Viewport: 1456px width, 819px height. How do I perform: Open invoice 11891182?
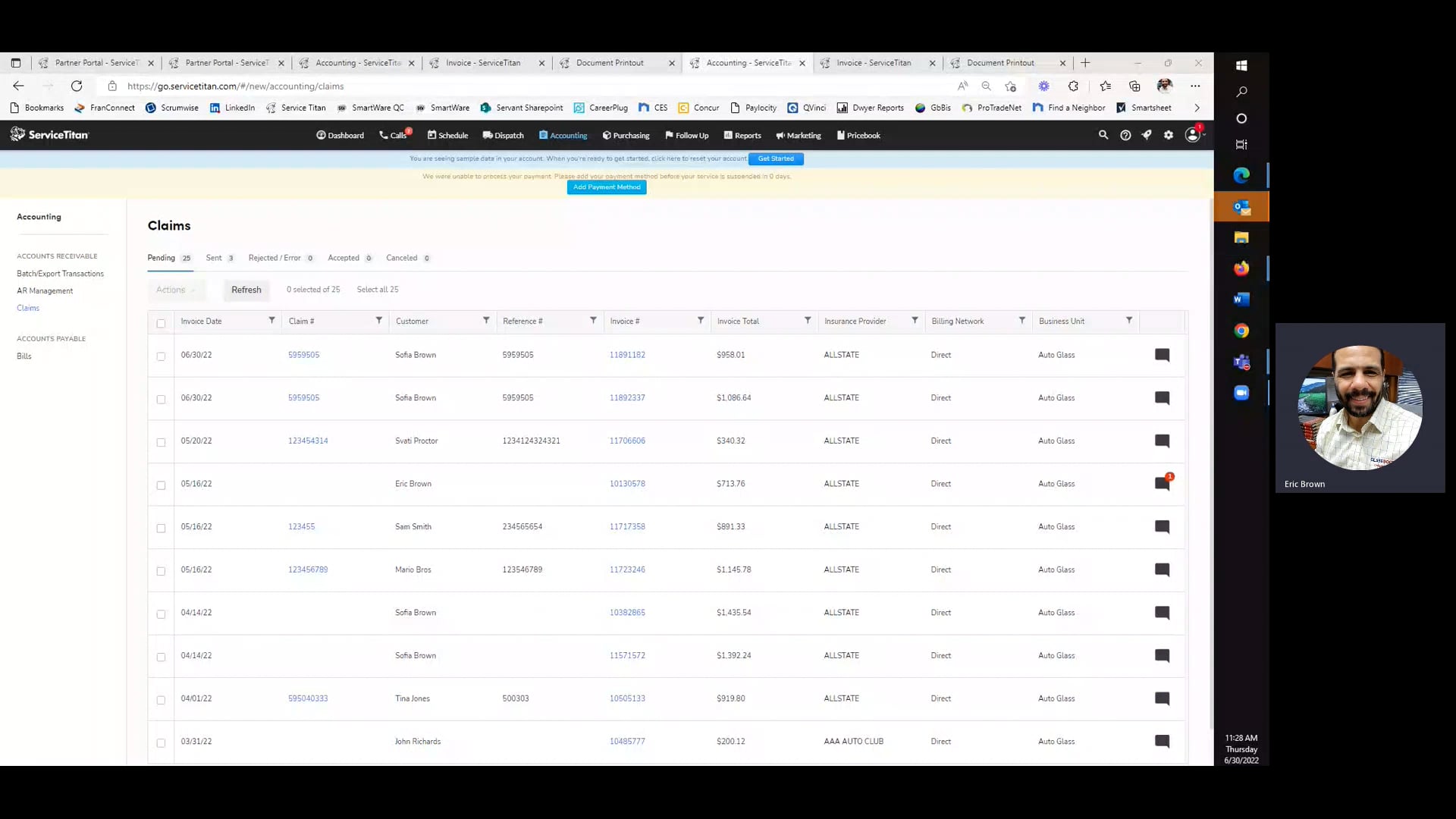626,354
